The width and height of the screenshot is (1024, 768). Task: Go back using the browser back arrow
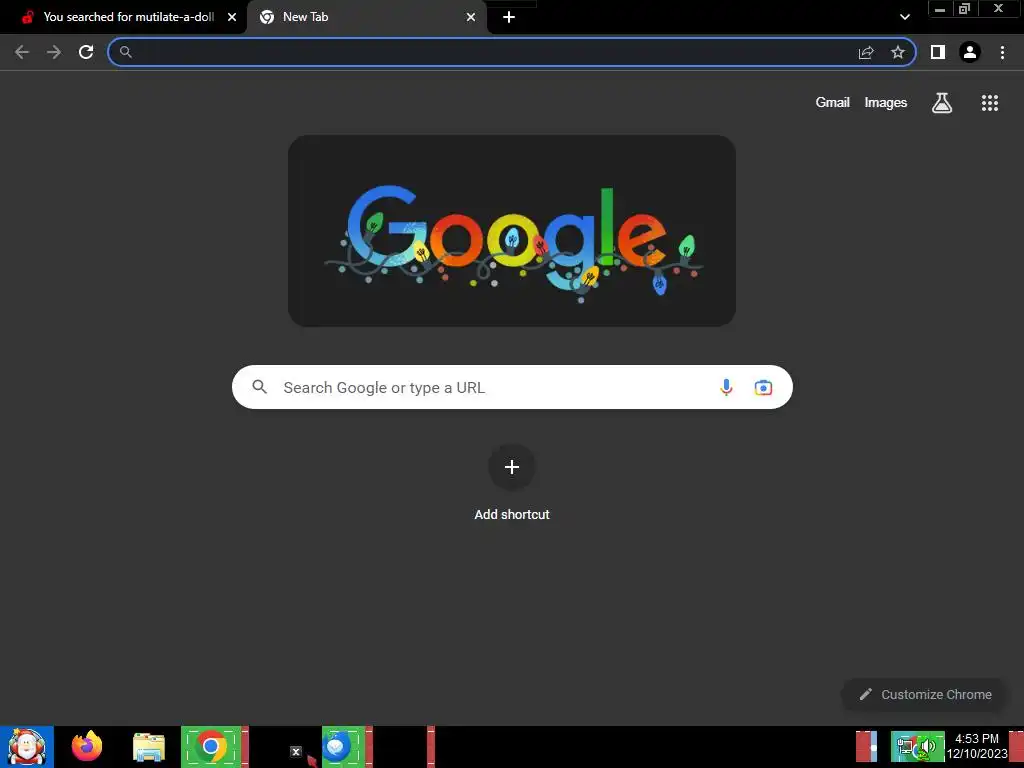tap(22, 52)
